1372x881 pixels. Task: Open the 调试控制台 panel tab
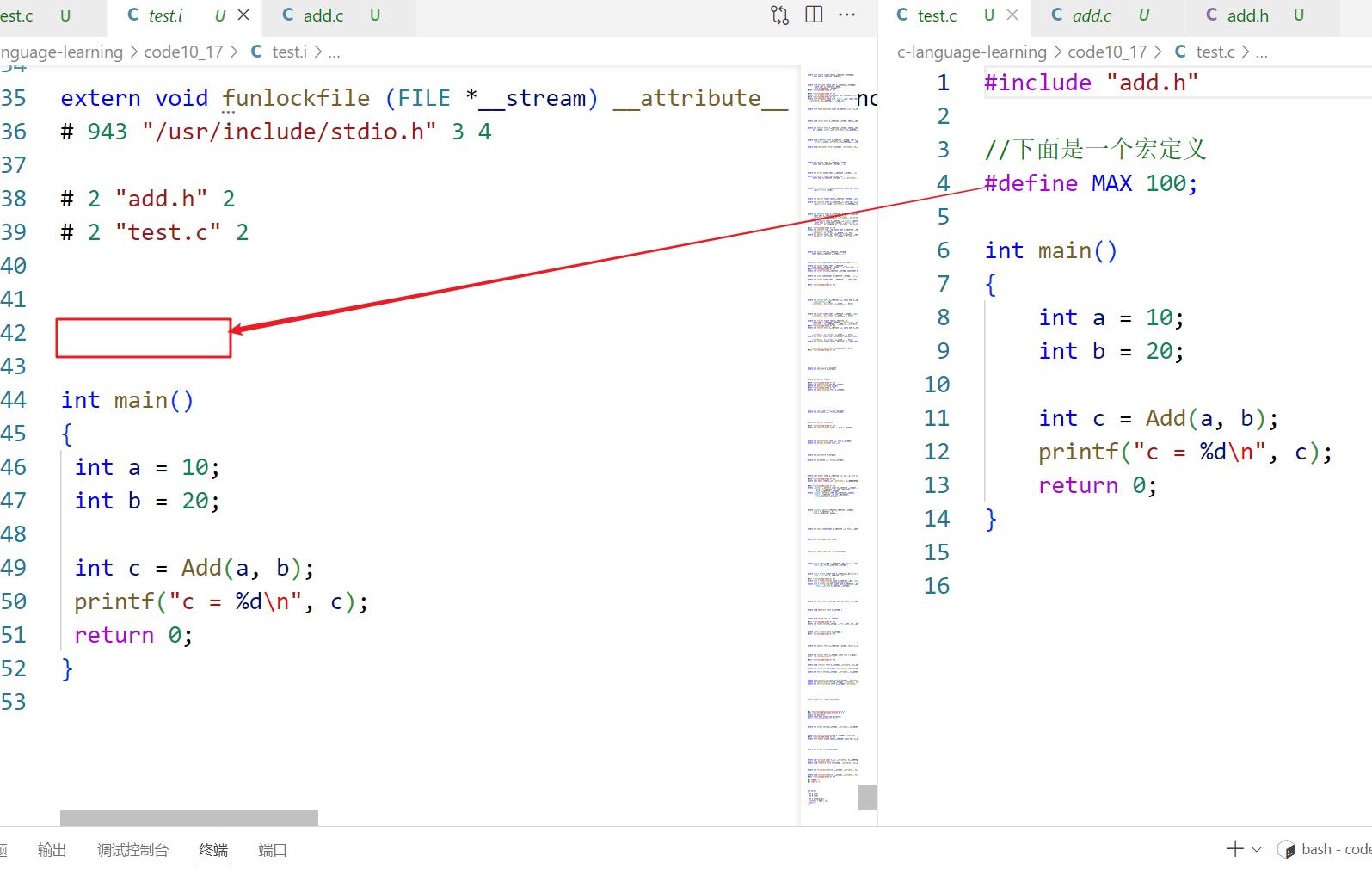(132, 850)
